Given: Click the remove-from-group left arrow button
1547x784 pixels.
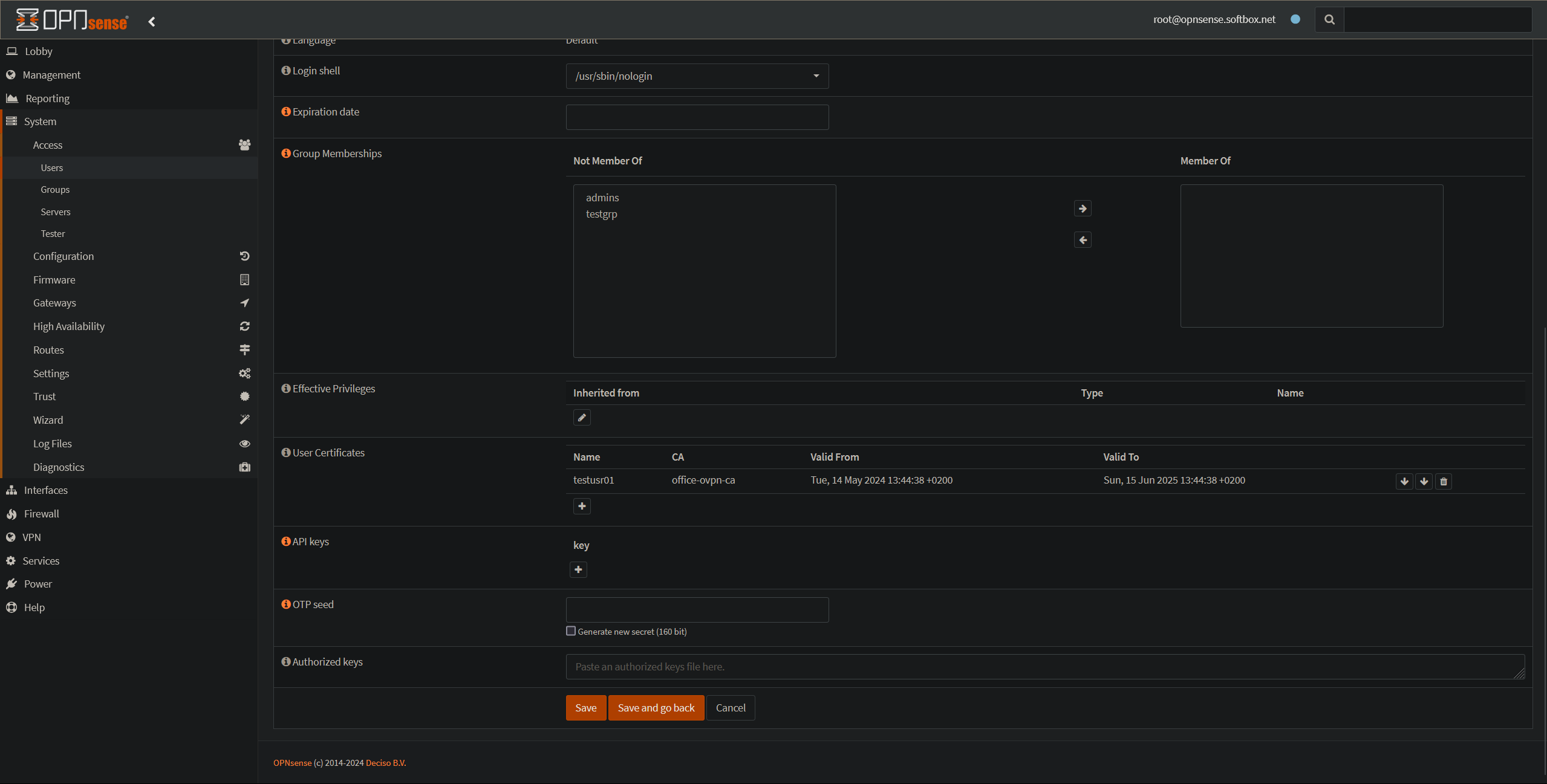Looking at the screenshot, I should click(1083, 240).
